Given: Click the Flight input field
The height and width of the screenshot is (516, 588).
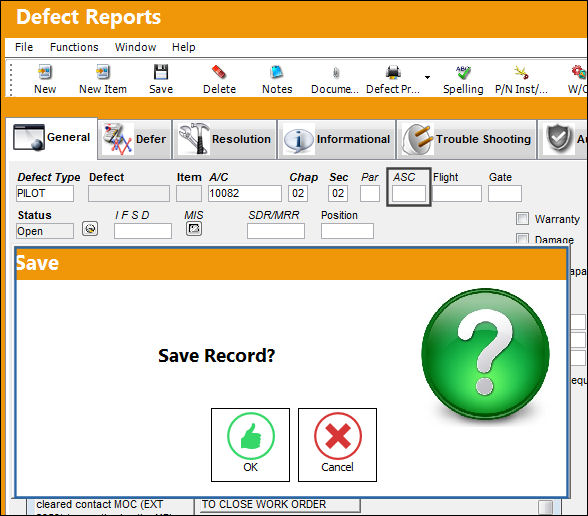Looking at the screenshot, I should point(457,194).
